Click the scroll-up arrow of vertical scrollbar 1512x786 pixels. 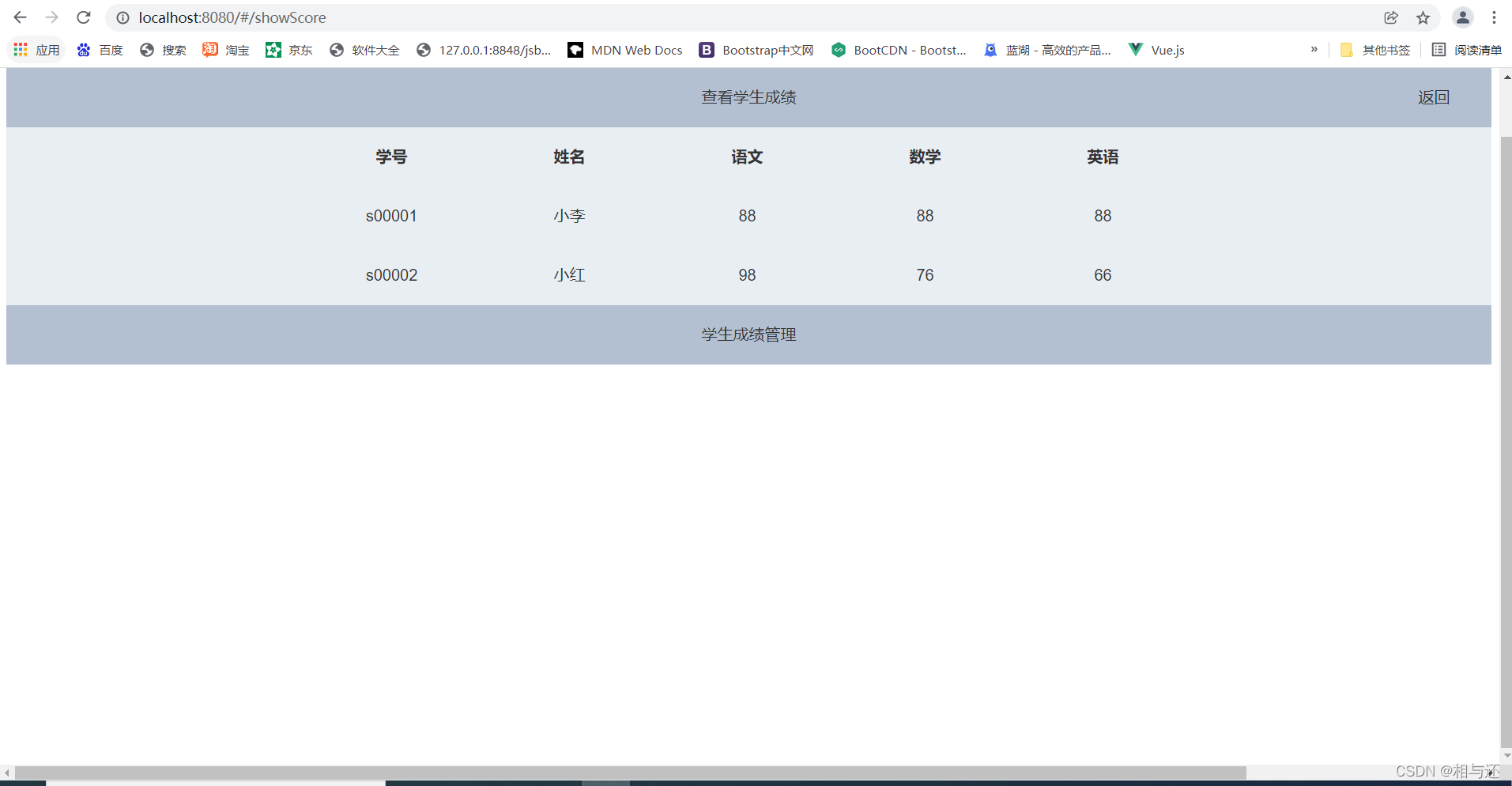point(1506,77)
